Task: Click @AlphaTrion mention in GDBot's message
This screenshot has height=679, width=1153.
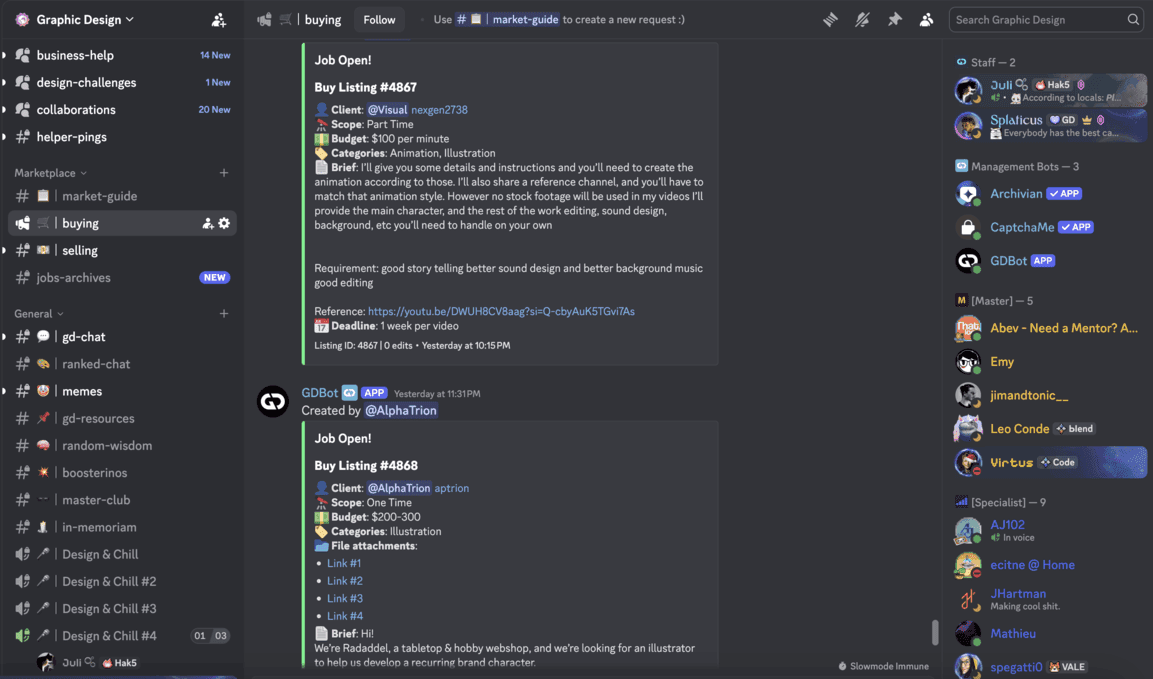Action: [x=400, y=410]
